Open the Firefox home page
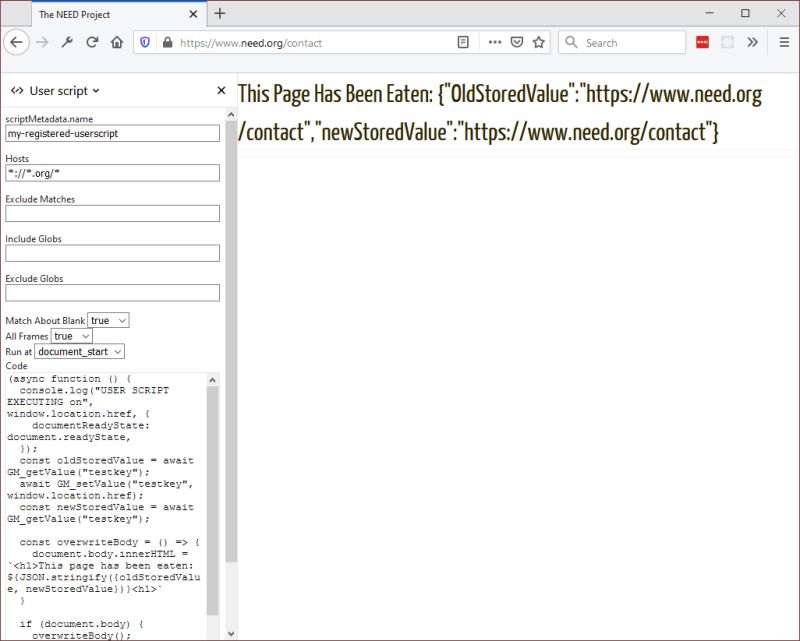 115,43
